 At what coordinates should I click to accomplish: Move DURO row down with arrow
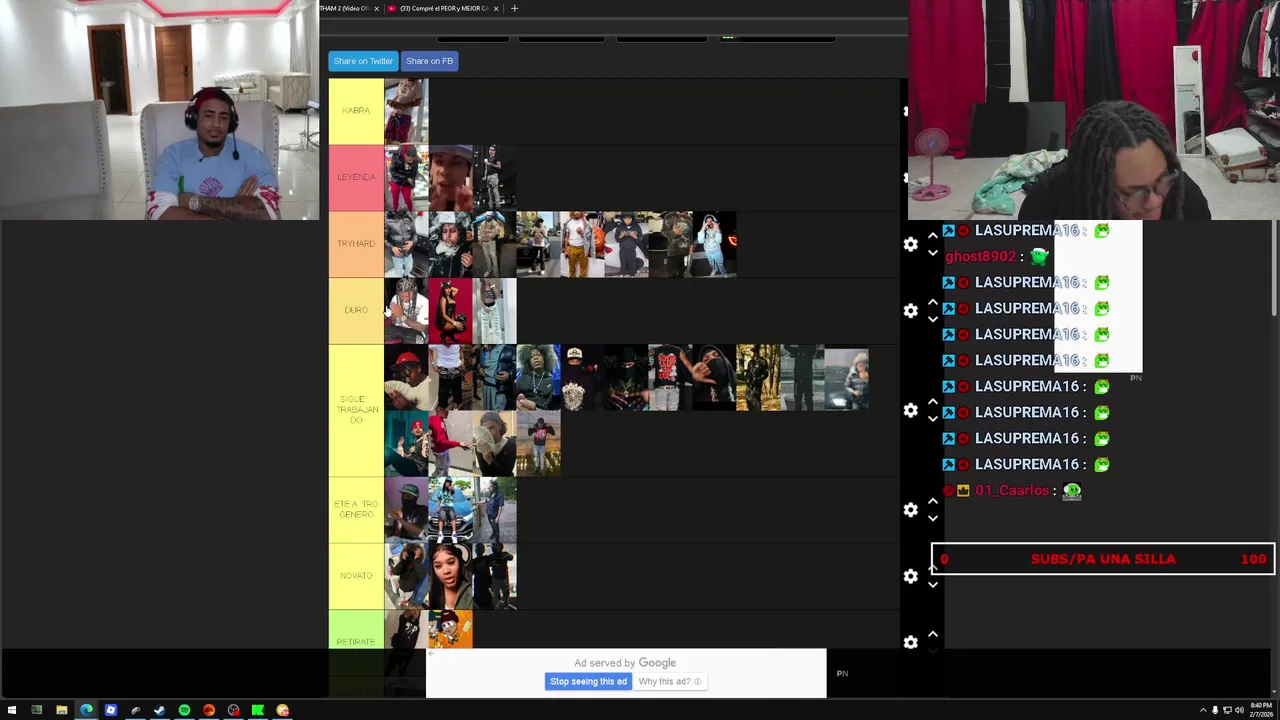pyautogui.click(x=933, y=319)
